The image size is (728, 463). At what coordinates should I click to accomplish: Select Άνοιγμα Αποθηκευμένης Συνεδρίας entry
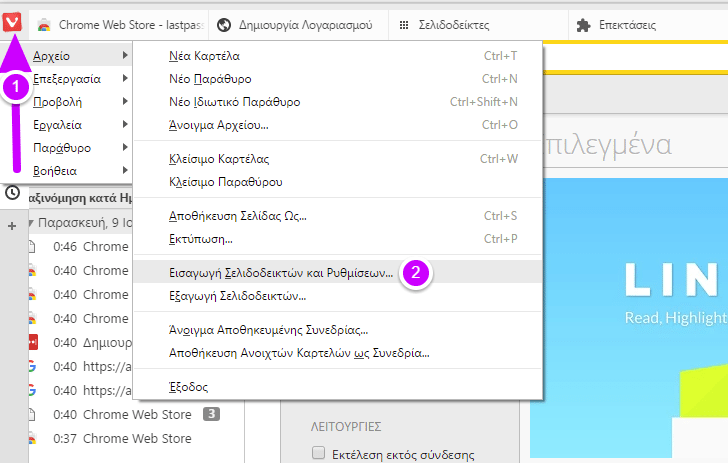(x=338, y=331)
